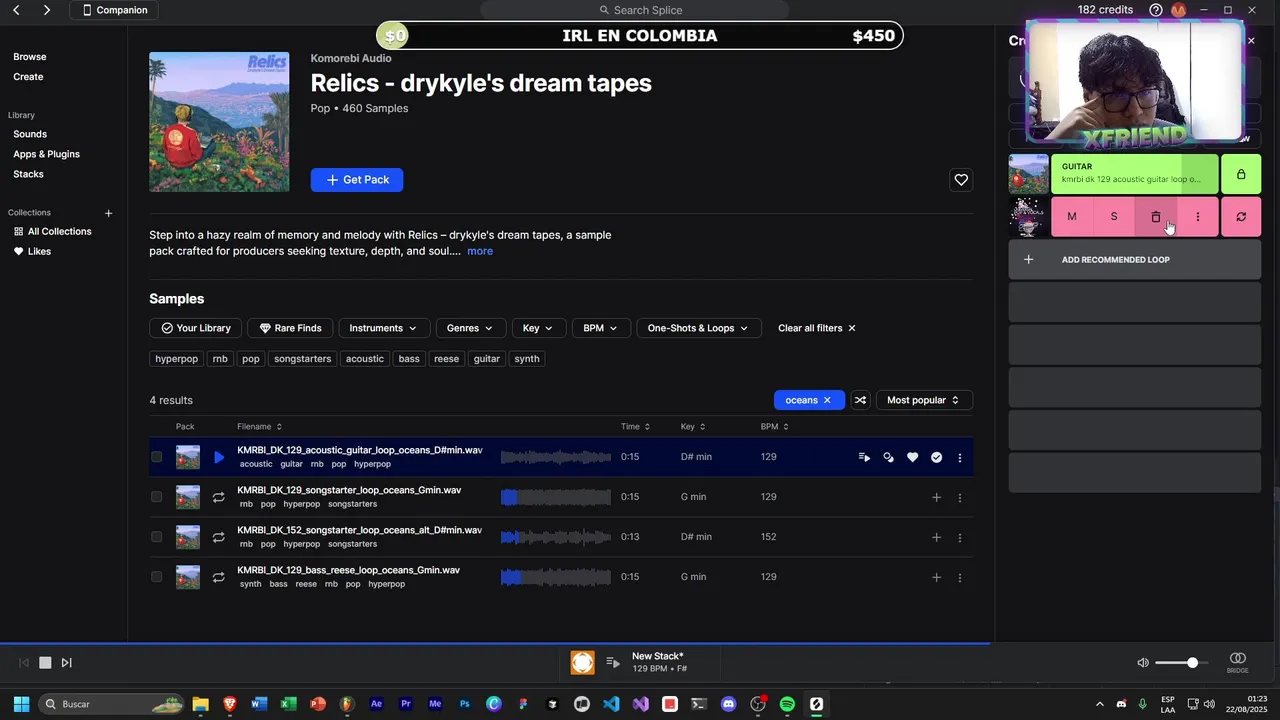Skip to previous track in player
This screenshot has height=720, width=1280.
(24, 663)
